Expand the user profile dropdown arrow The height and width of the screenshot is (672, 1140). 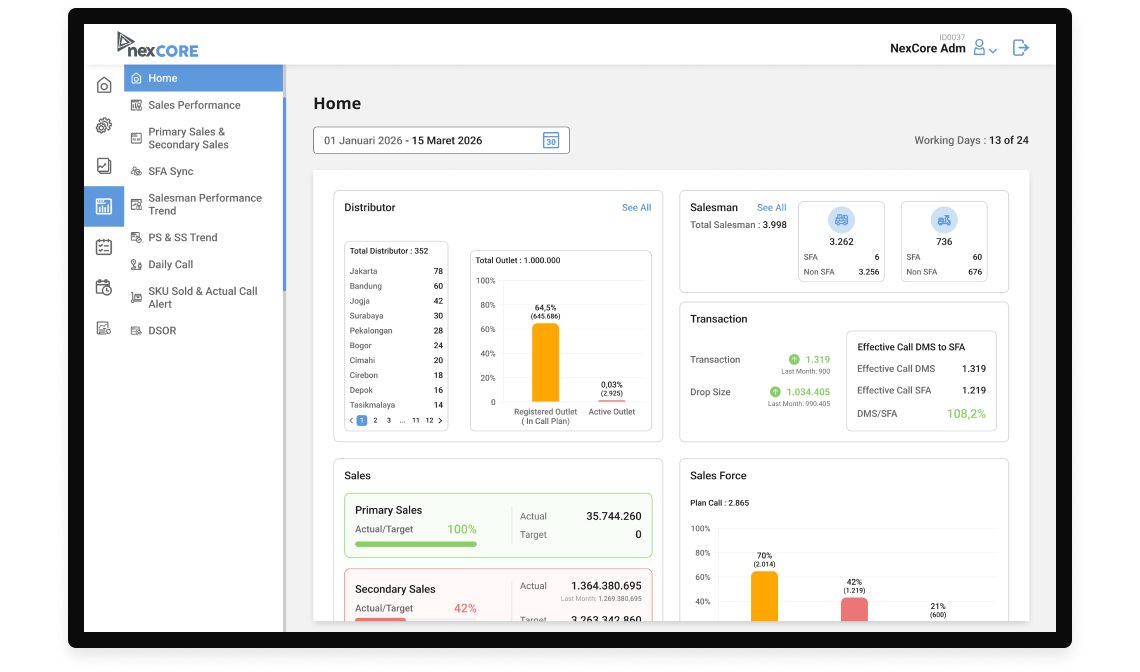[993, 50]
